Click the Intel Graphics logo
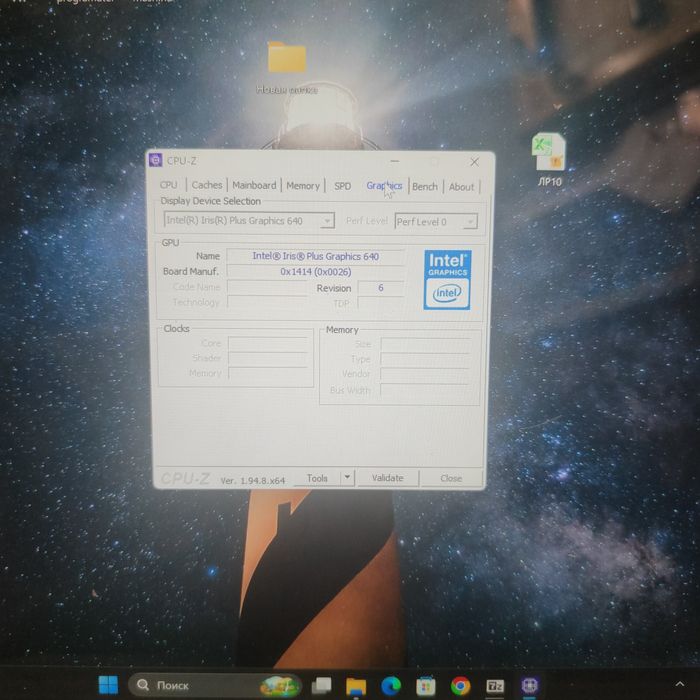This screenshot has height=700, width=700. [447, 279]
